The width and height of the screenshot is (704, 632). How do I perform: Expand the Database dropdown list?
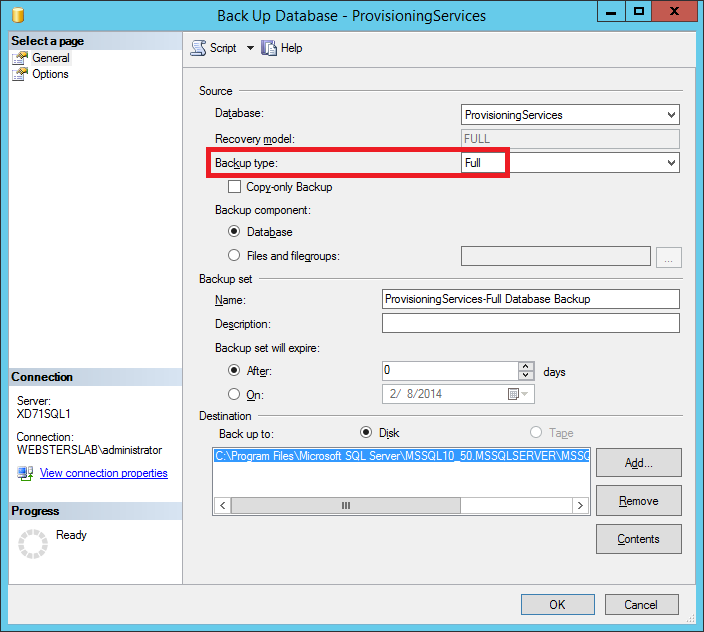(671, 115)
